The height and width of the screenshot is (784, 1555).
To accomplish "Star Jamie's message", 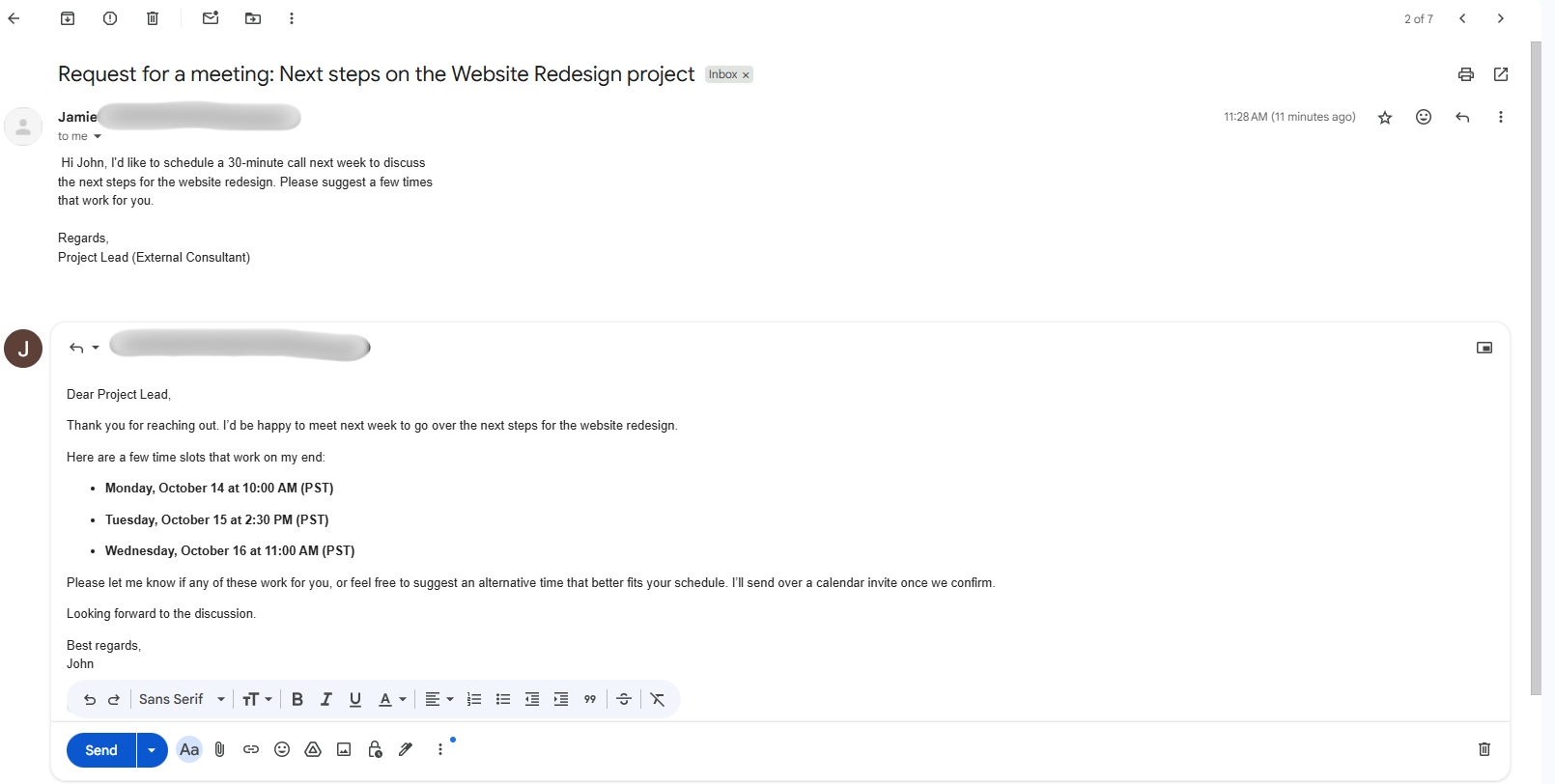I will [1385, 117].
